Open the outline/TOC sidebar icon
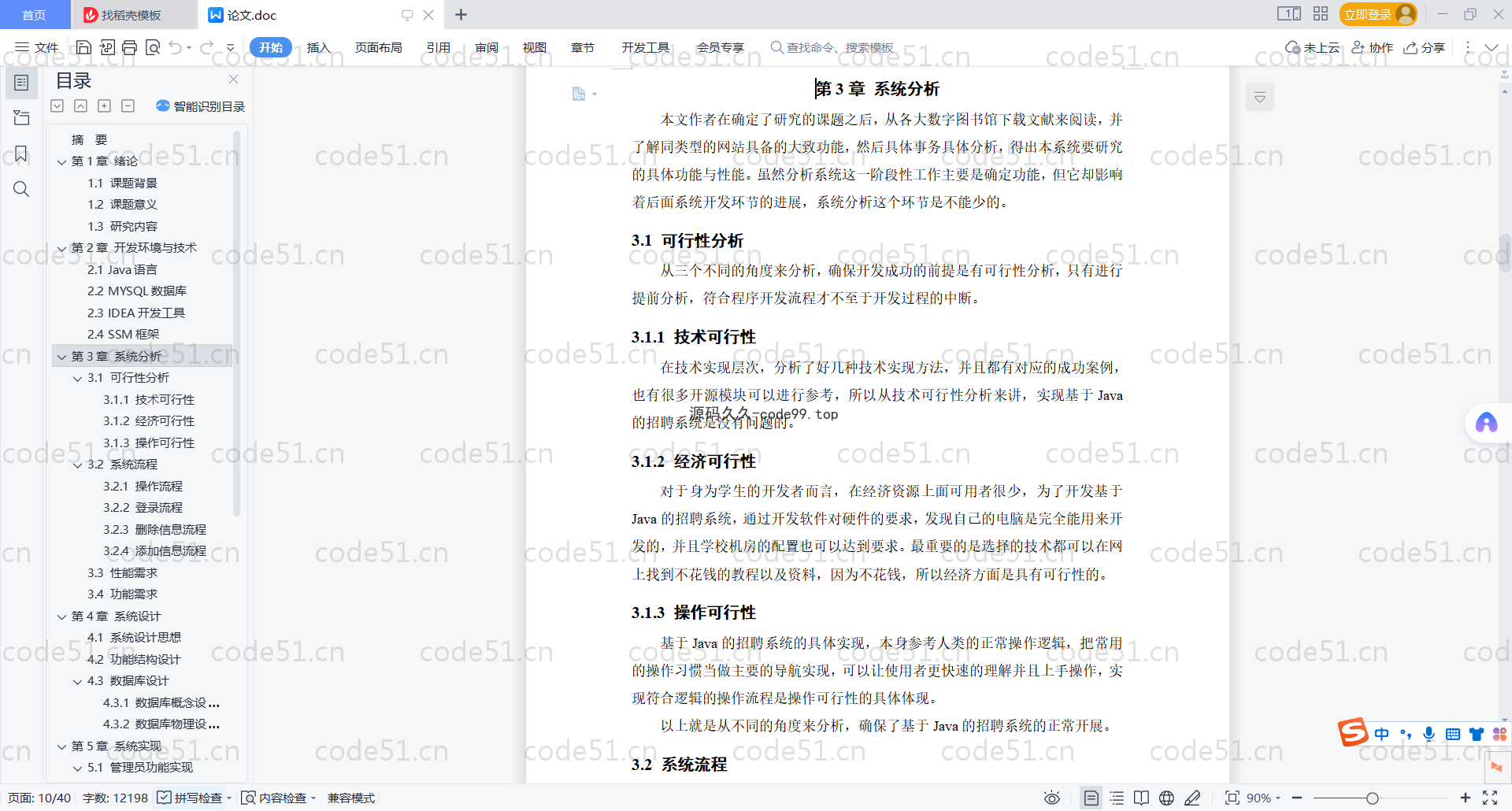 [x=21, y=82]
